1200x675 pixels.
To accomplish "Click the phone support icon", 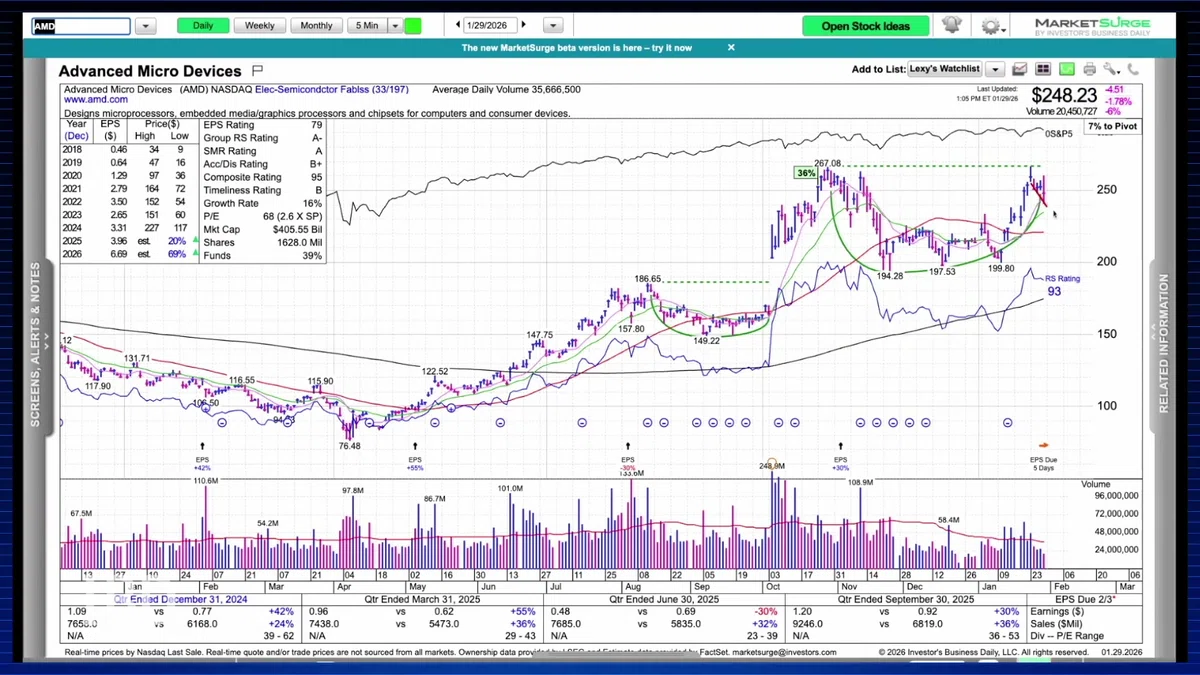I will click(1133, 69).
